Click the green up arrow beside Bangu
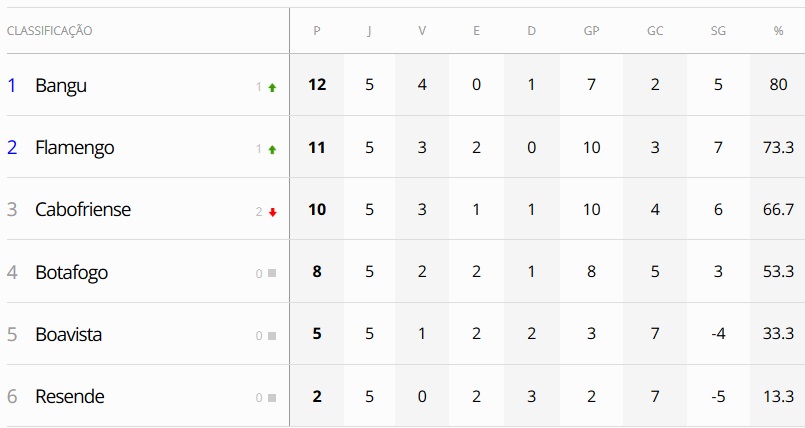 tap(272, 87)
